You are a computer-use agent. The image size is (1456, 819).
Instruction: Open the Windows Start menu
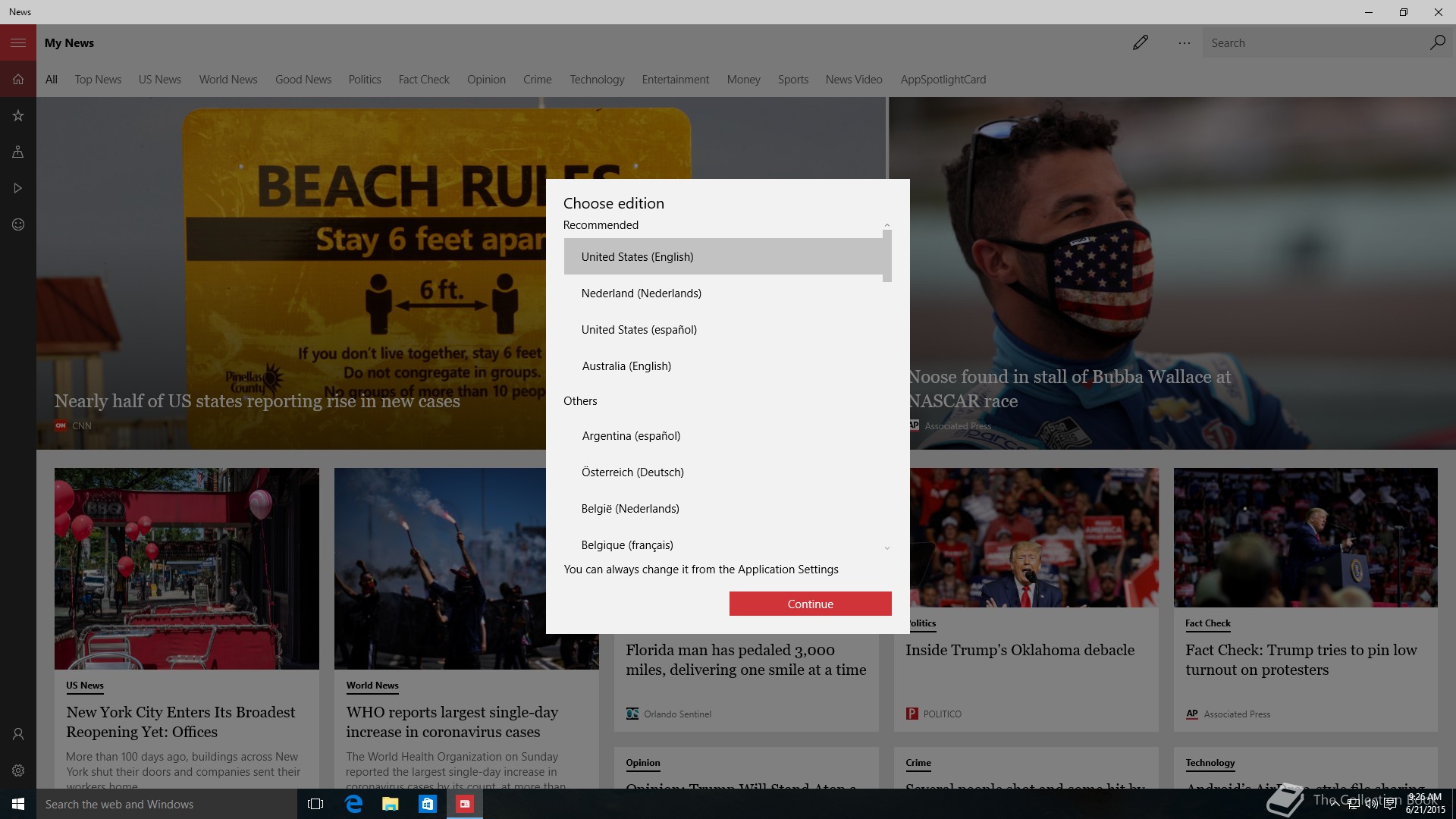18,804
